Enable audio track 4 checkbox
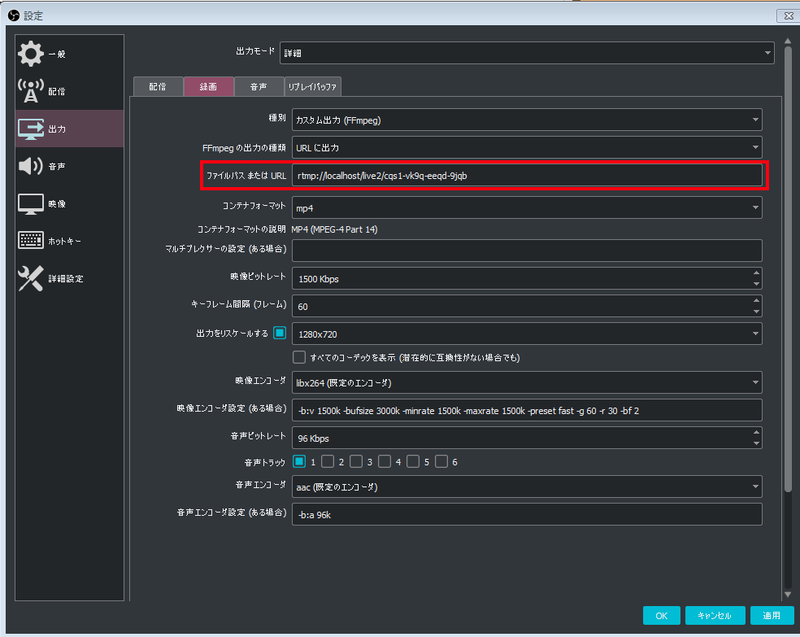This screenshot has width=800, height=637. point(385,462)
